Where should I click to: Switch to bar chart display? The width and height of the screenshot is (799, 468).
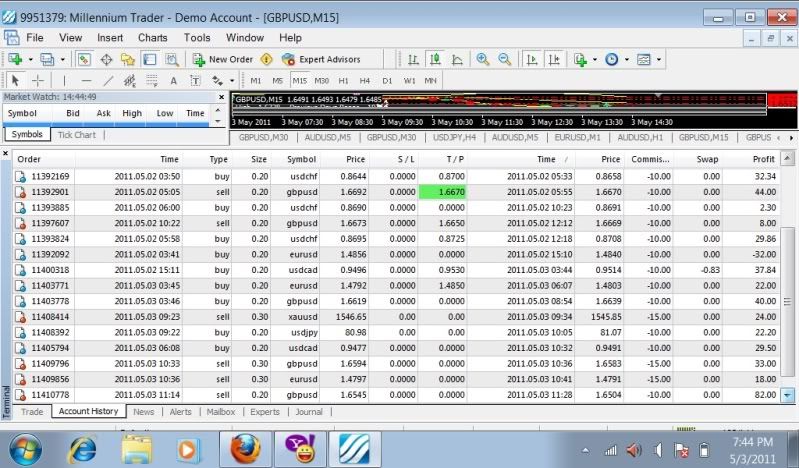pos(413,60)
